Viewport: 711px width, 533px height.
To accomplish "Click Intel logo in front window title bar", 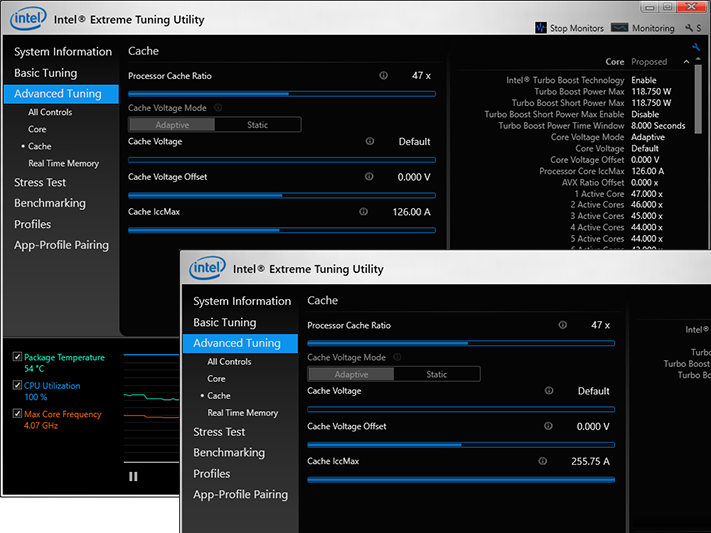I will (x=207, y=268).
